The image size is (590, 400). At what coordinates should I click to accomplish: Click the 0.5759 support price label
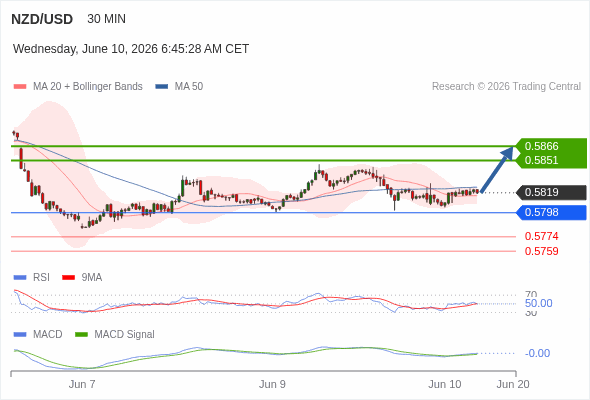[541, 251]
